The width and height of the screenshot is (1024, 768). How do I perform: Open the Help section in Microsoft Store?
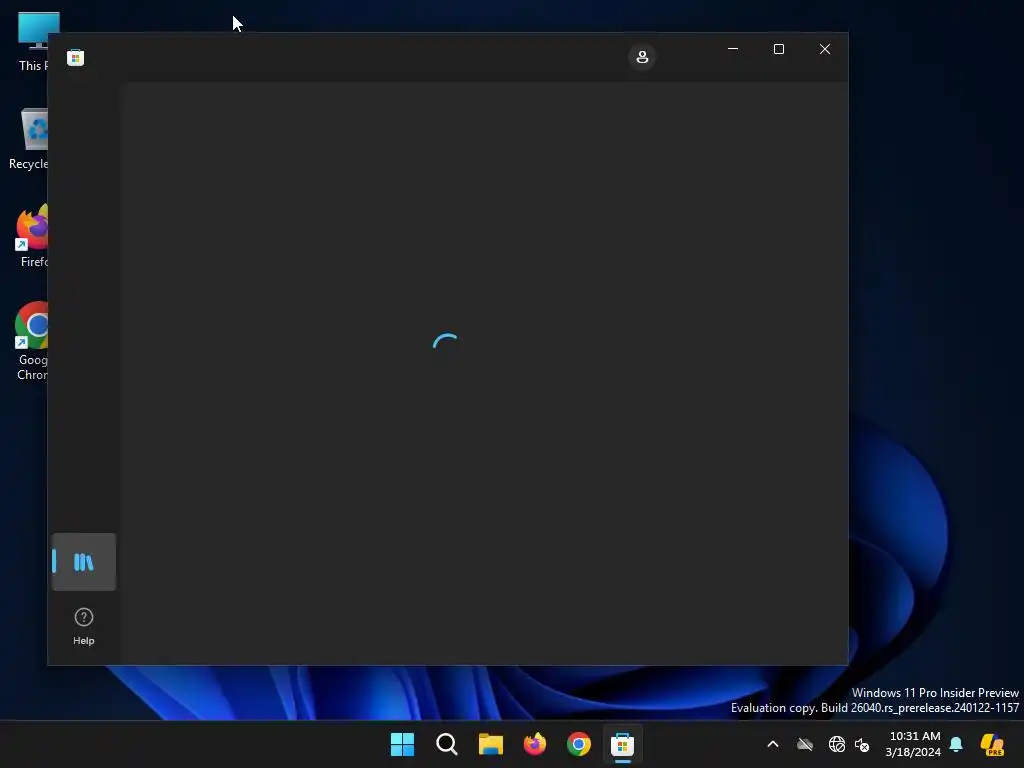pos(84,626)
